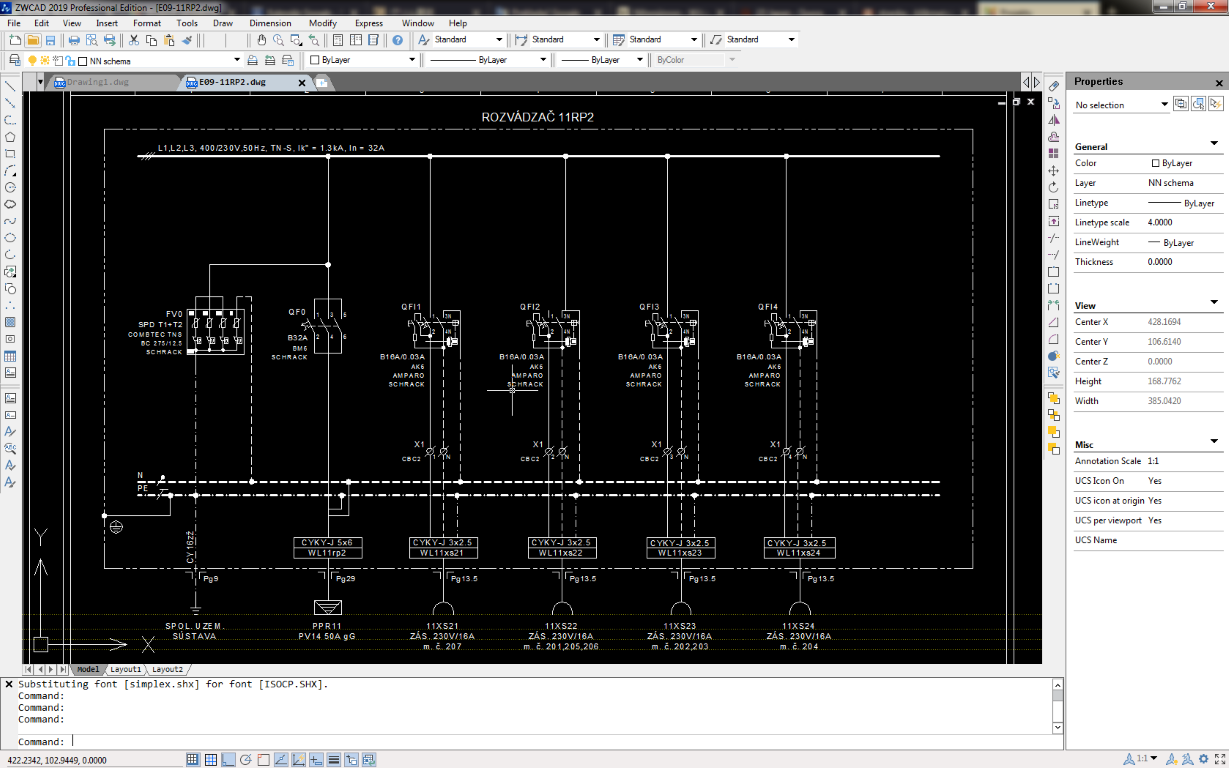Open the 'No selection' dropdown in Properties

click(1164, 104)
